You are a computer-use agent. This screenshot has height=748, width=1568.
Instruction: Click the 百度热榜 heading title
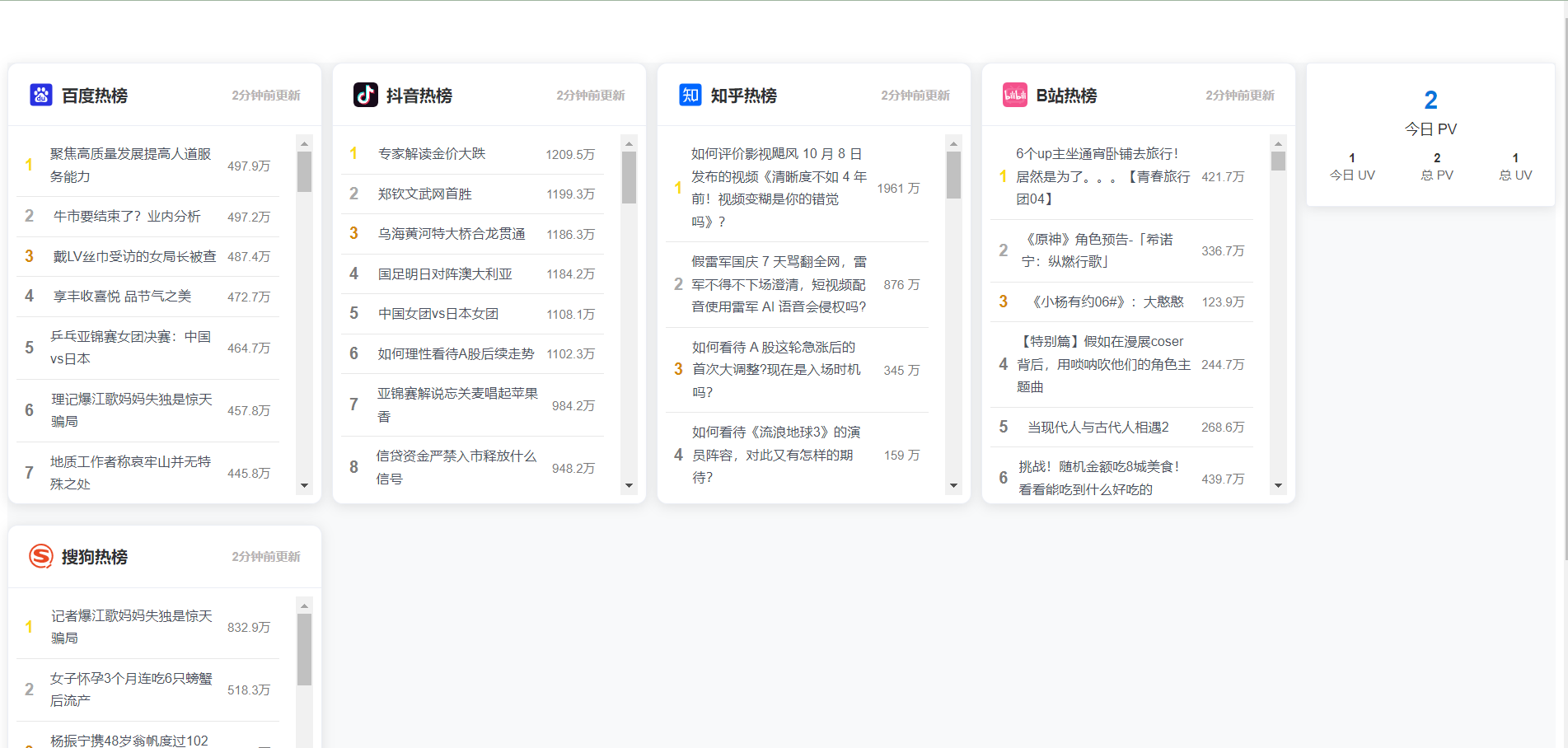click(x=95, y=96)
